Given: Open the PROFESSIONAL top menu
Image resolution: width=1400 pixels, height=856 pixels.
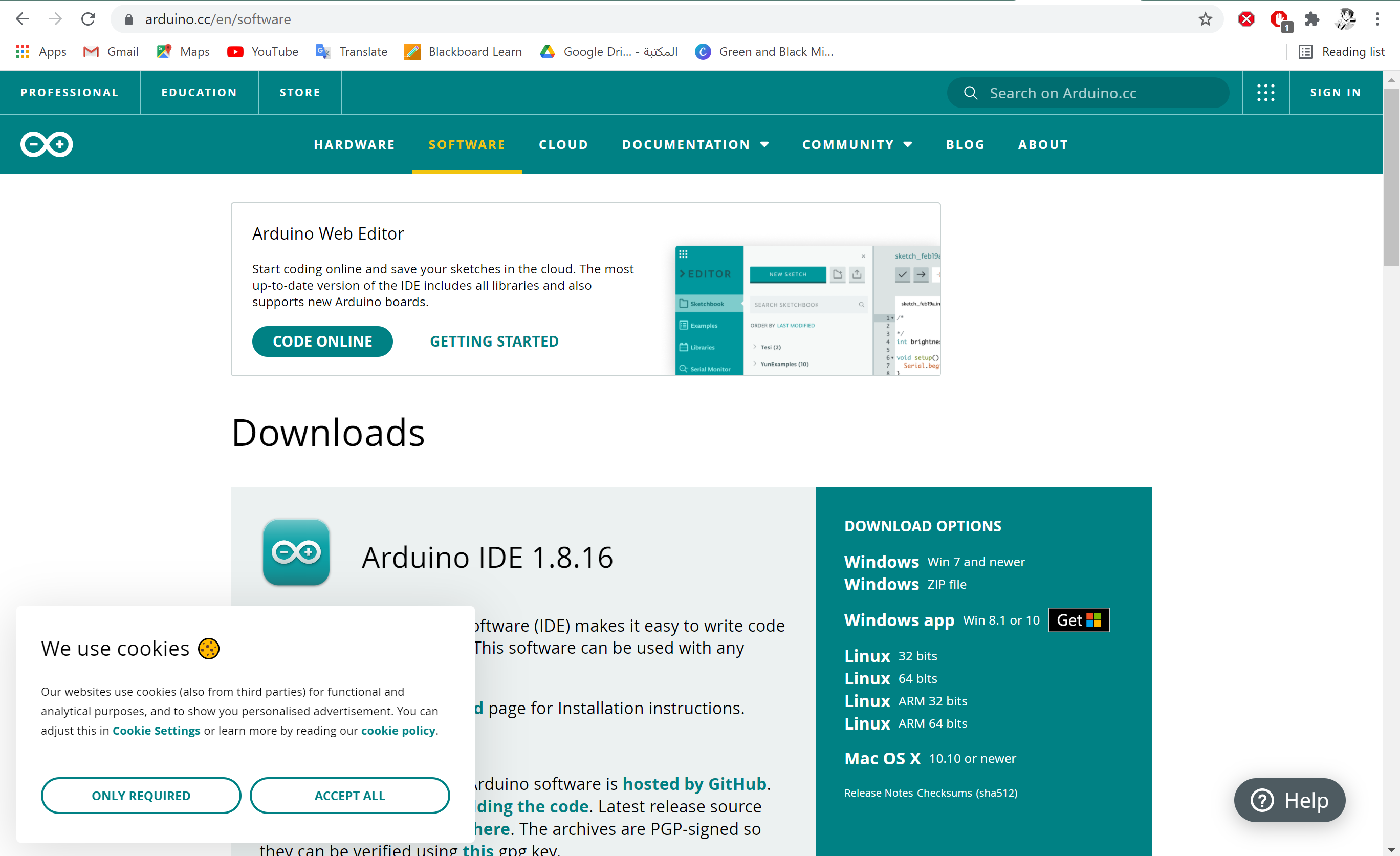Looking at the screenshot, I should coord(69,92).
